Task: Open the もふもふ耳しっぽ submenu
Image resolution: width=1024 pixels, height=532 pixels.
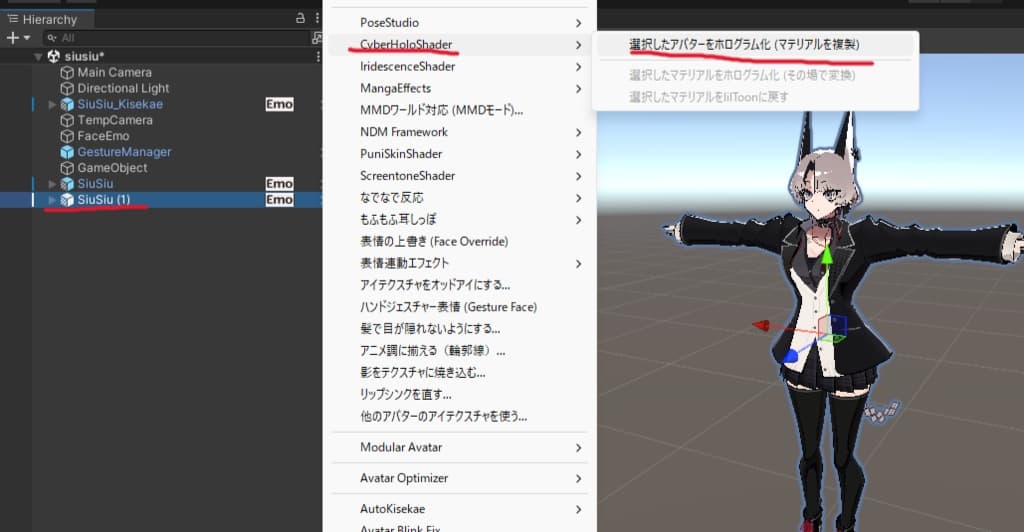Action: [x=460, y=219]
